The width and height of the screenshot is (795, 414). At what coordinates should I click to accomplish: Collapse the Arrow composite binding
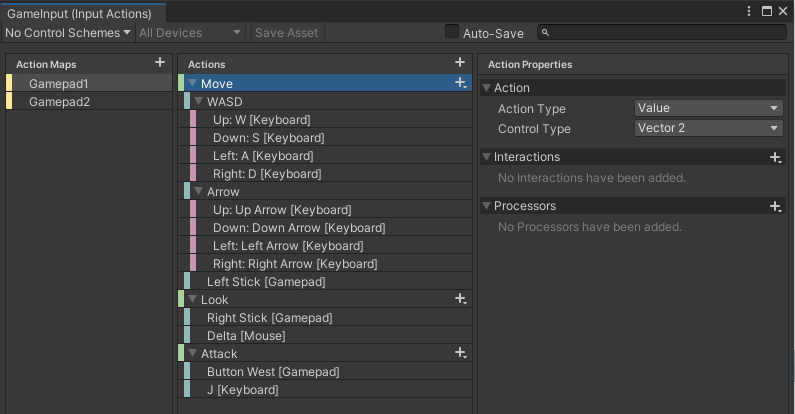click(x=198, y=192)
